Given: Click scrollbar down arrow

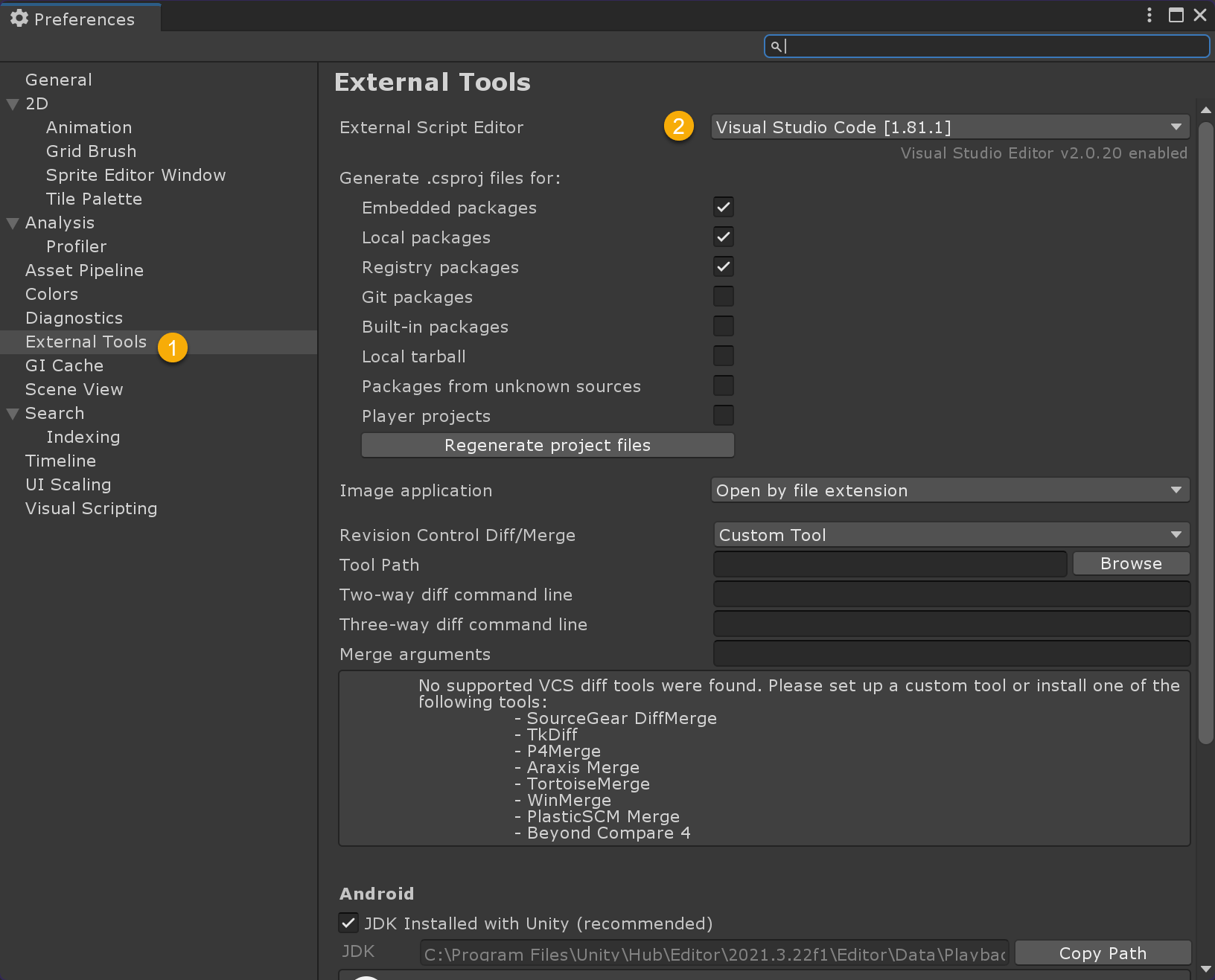Looking at the screenshot, I should (1206, 969).
